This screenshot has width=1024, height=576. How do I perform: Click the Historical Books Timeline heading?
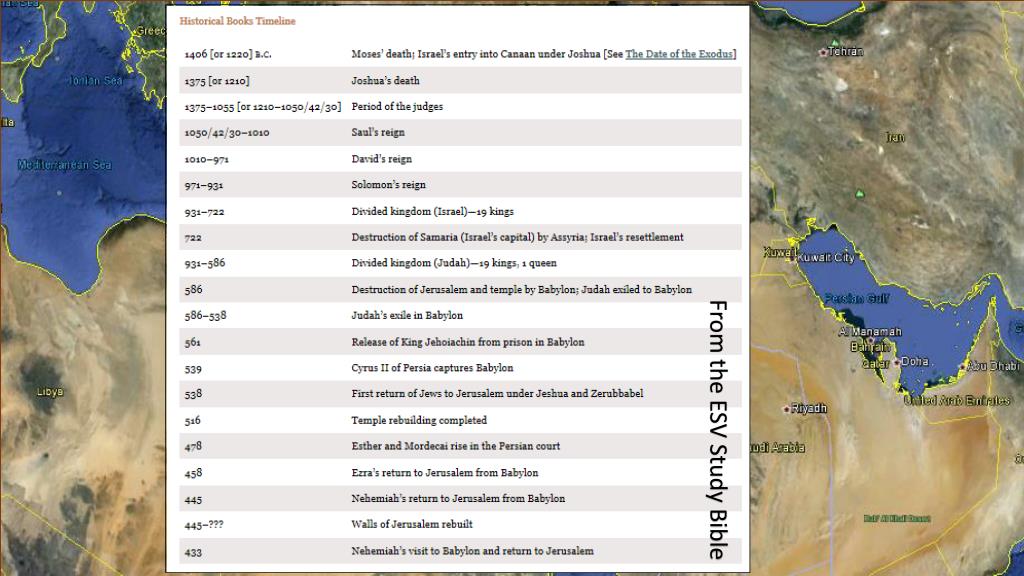[237, 21]
